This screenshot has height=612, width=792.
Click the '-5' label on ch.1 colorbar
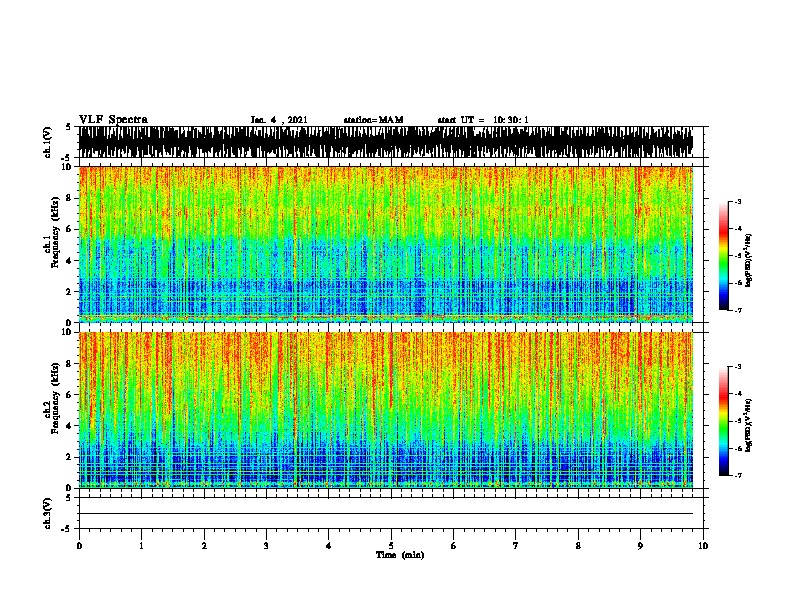737,256
